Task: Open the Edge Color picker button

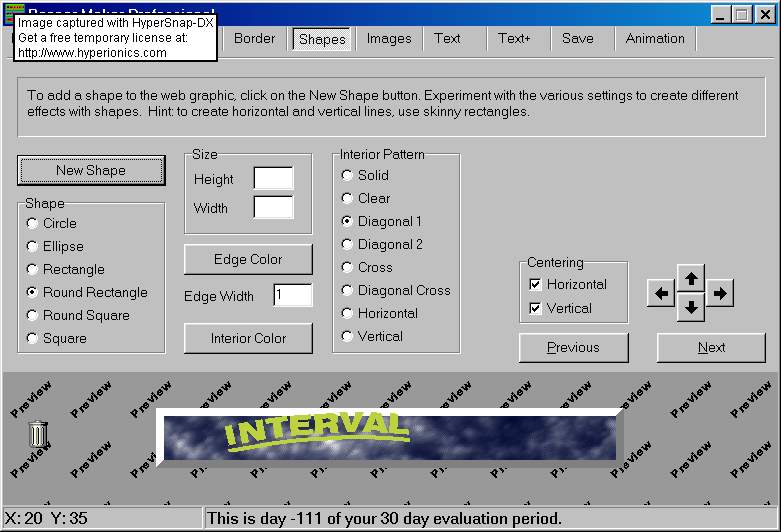Action: click(248, 259)
